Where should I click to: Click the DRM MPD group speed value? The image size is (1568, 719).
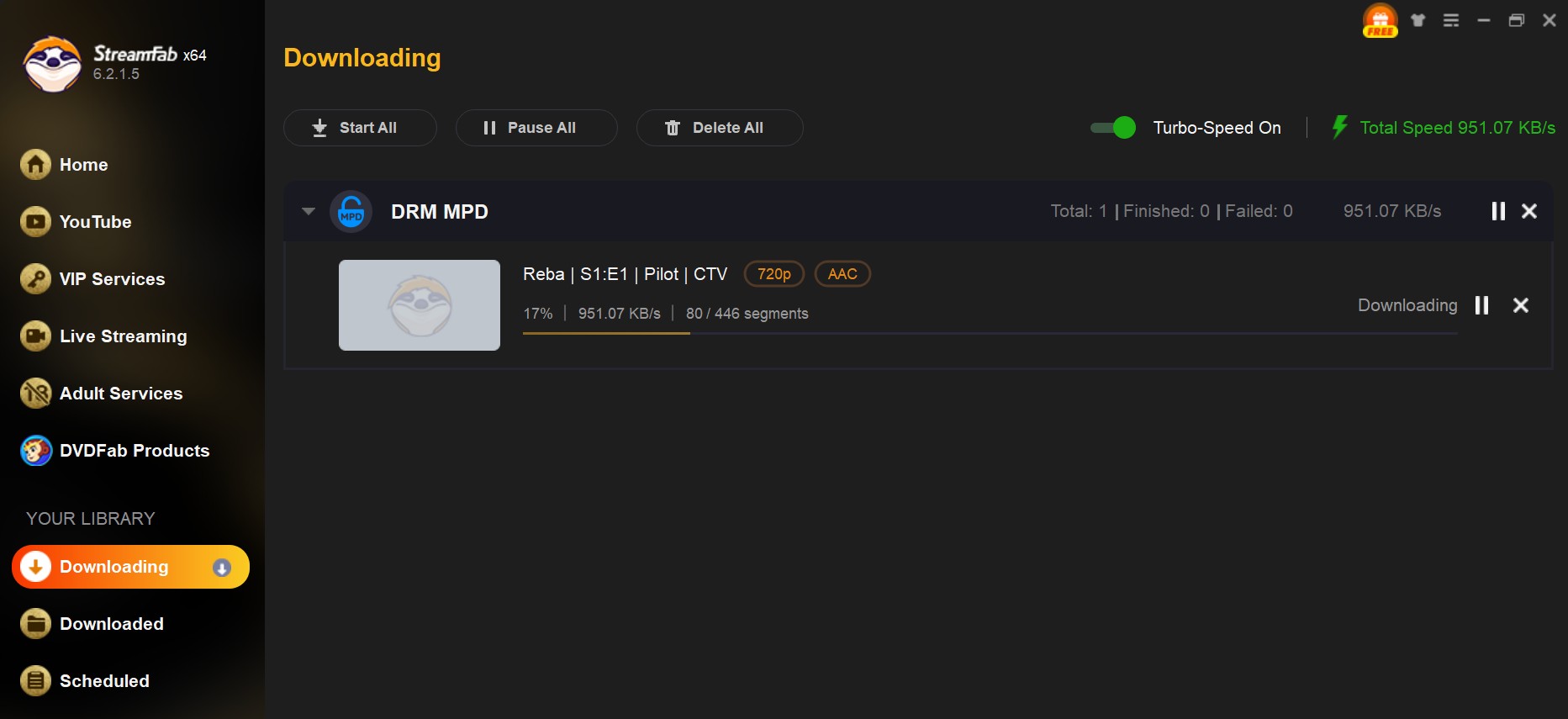[x=1392, y=211]
